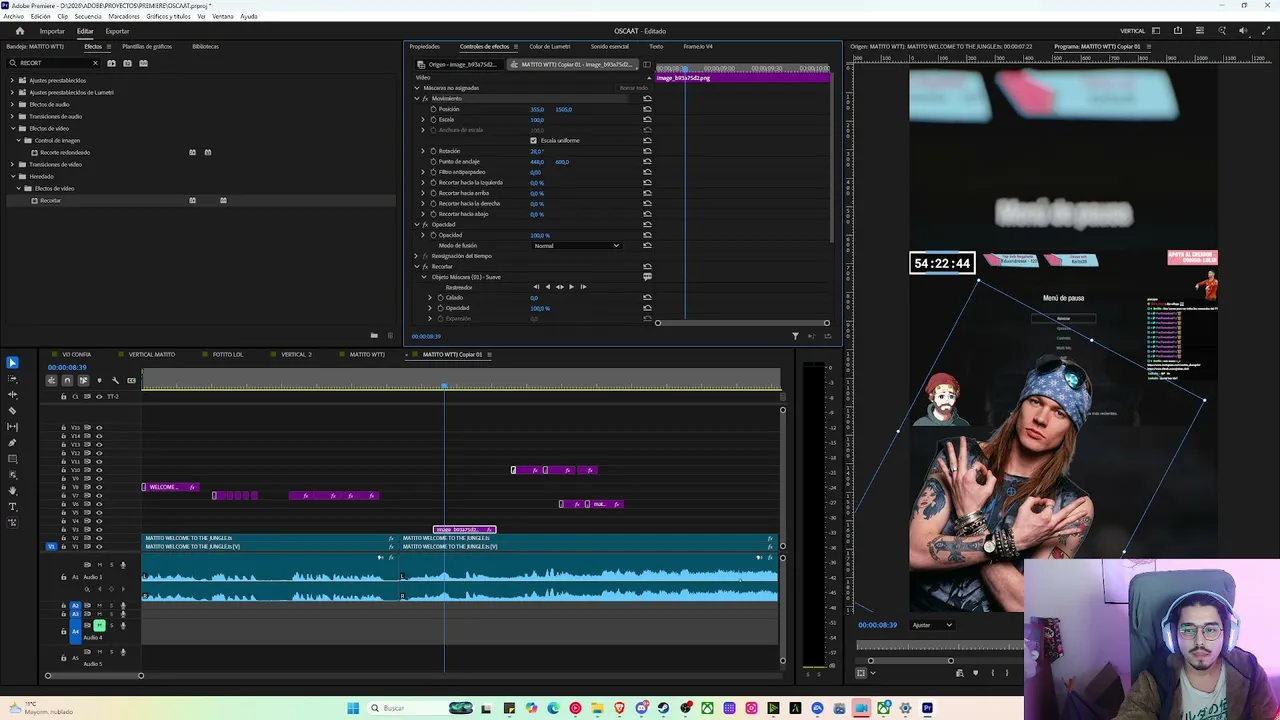
Task: Open Modo de fusión dropdown
Action: point(576,246)
